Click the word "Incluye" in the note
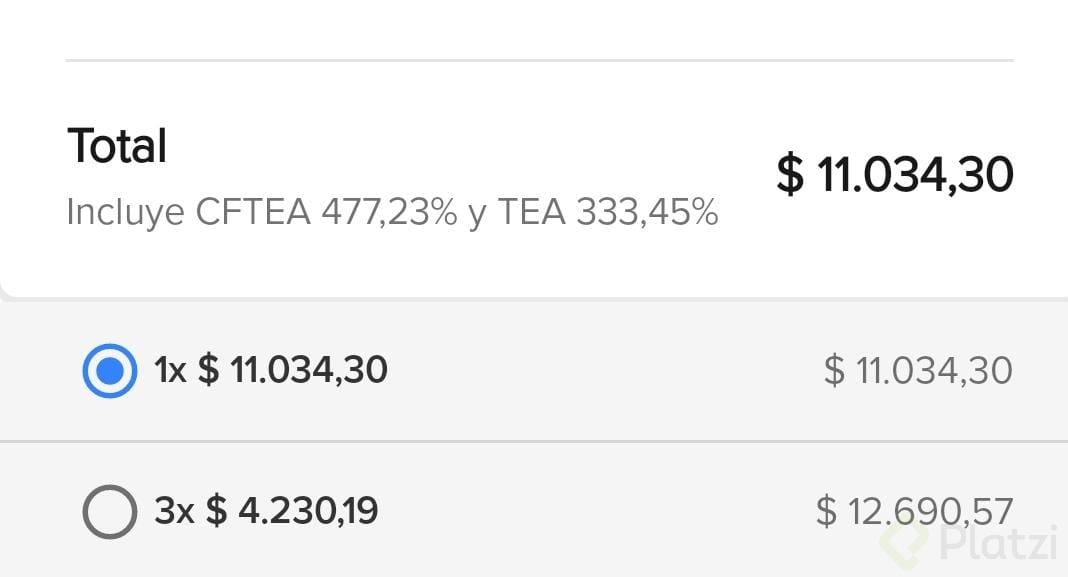 pyautogui.click(x=126, y=212)
